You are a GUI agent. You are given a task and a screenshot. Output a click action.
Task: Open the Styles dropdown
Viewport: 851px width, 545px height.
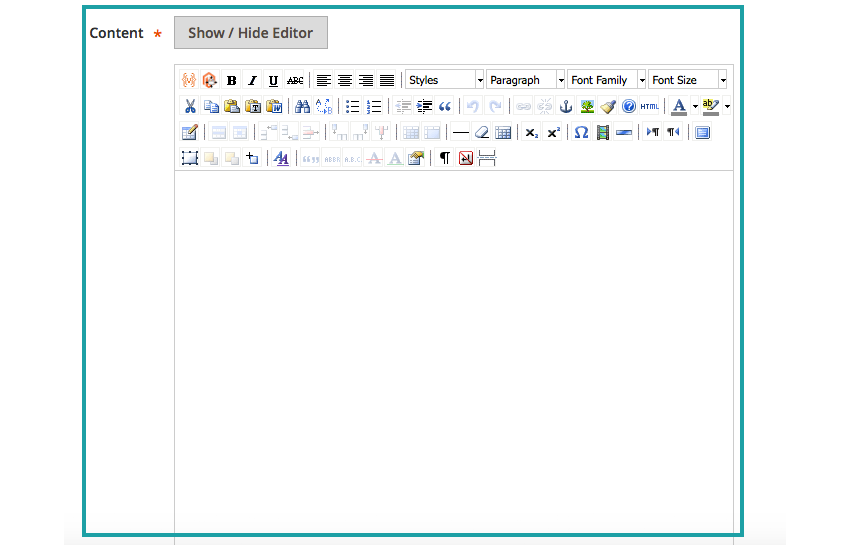(445, 80)
